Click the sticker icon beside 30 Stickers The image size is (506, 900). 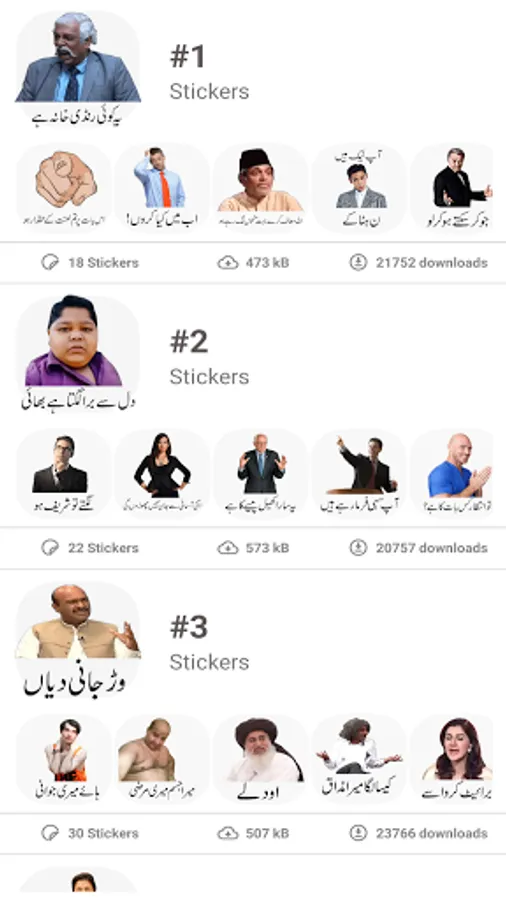coord(50,833)
